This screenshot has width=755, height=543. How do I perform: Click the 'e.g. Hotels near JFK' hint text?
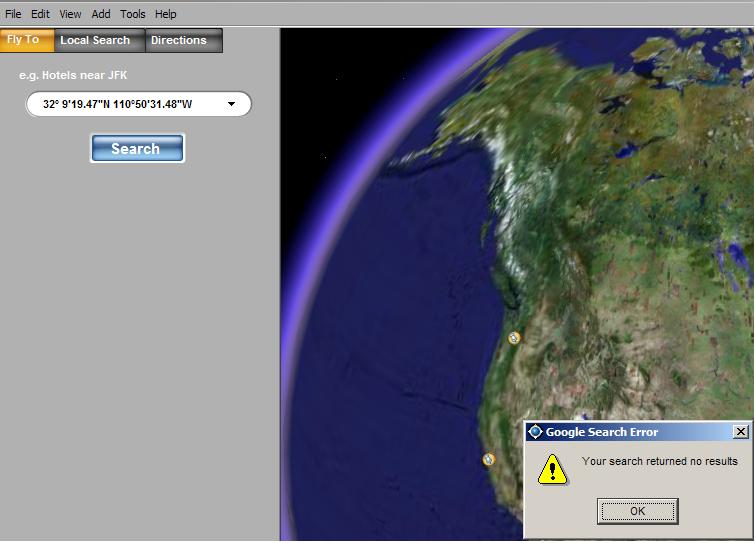click(x=73, y=75)
